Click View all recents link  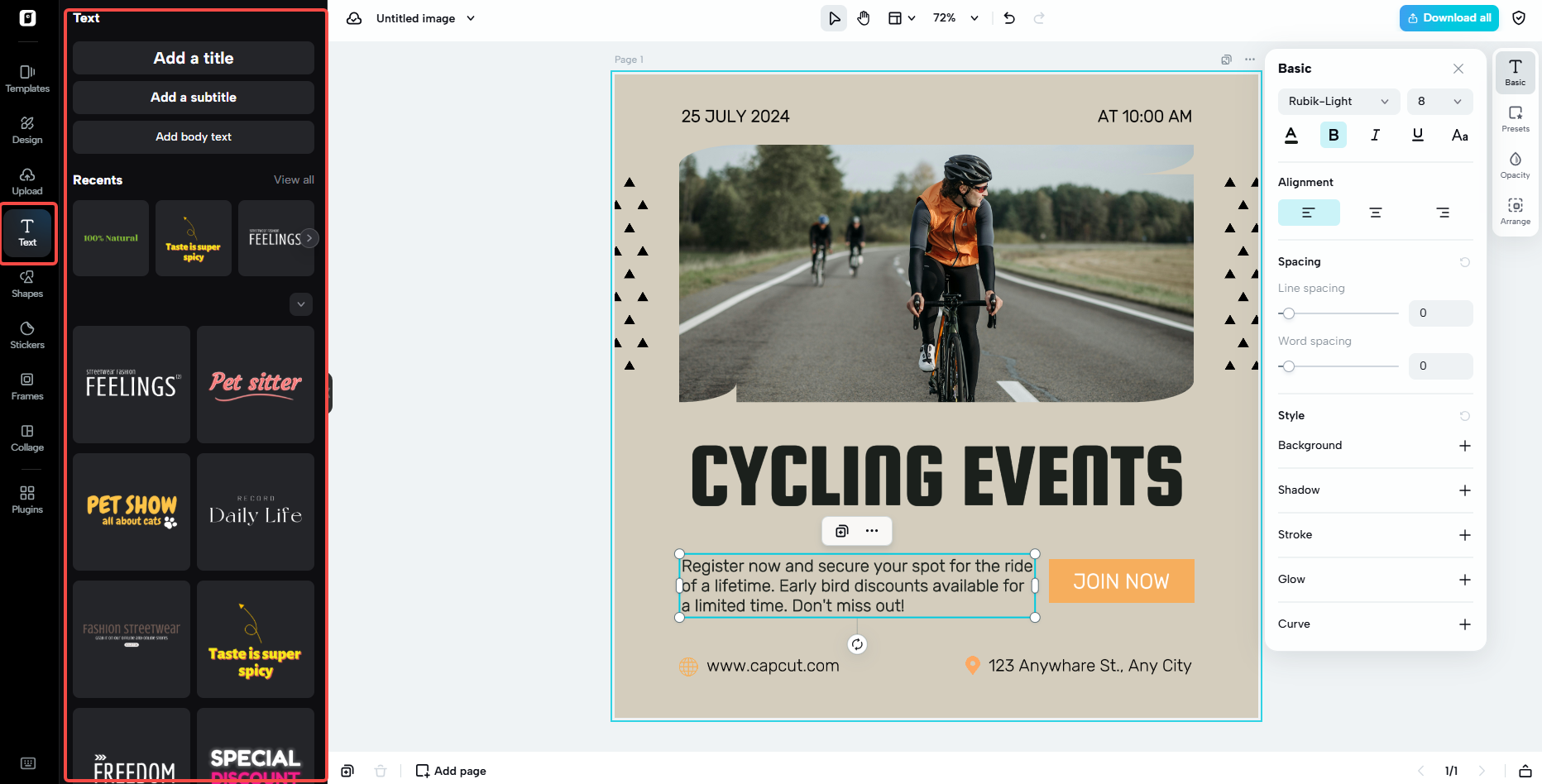[x=294, y=179]
